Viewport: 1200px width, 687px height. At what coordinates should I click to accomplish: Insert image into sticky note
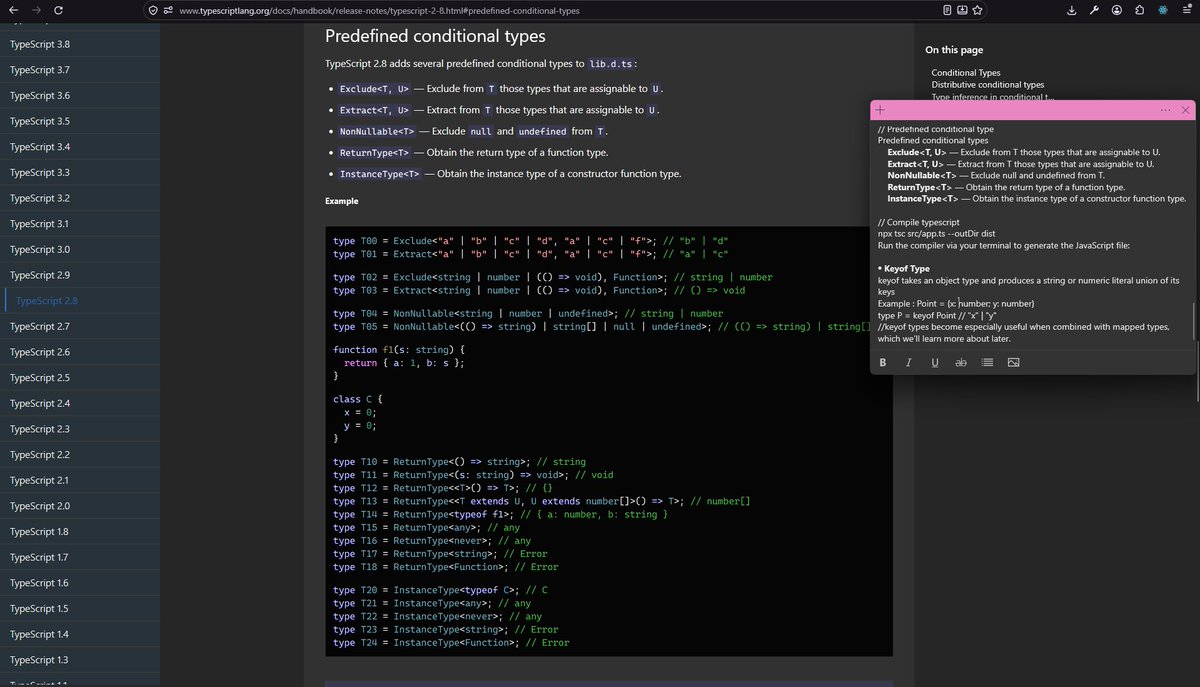(1013, 362)
